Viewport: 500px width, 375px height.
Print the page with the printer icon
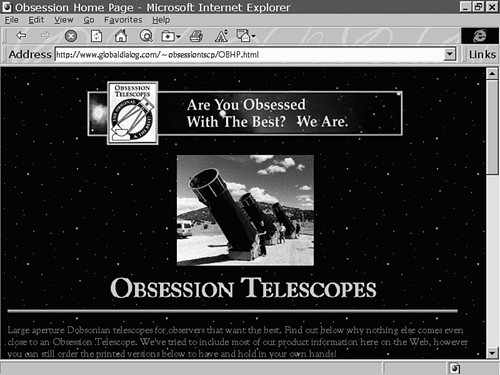tap(196, 36)
